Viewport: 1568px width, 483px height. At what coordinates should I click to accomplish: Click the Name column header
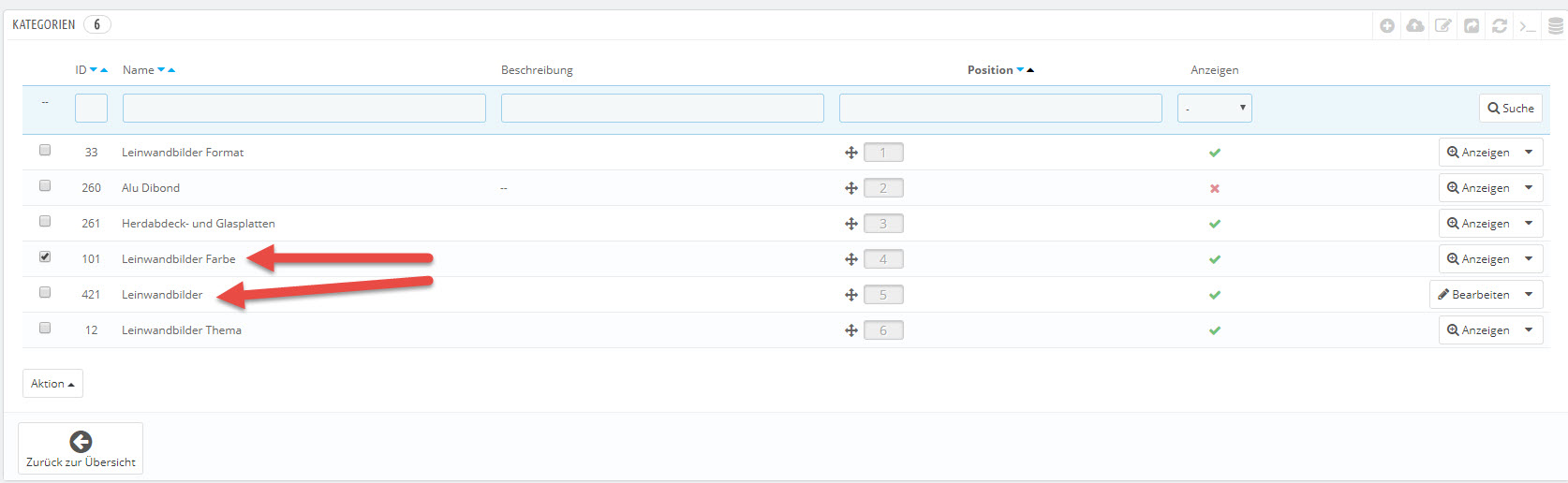(x=138, y=70)
